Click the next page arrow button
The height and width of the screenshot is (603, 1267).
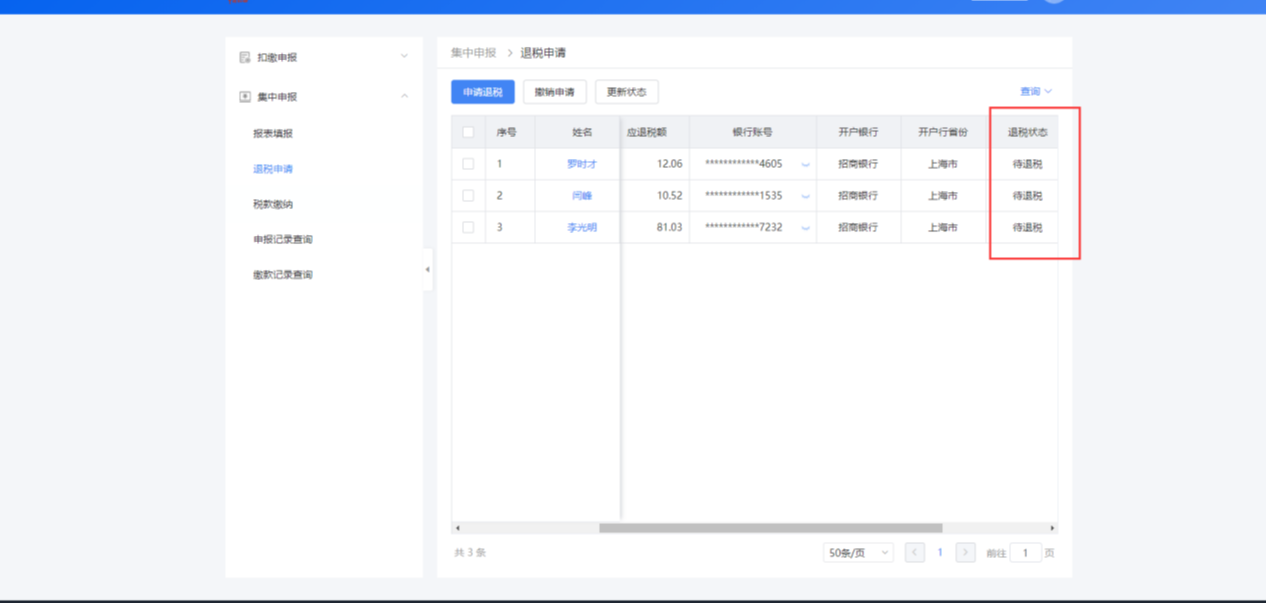[x=965, y=553]
